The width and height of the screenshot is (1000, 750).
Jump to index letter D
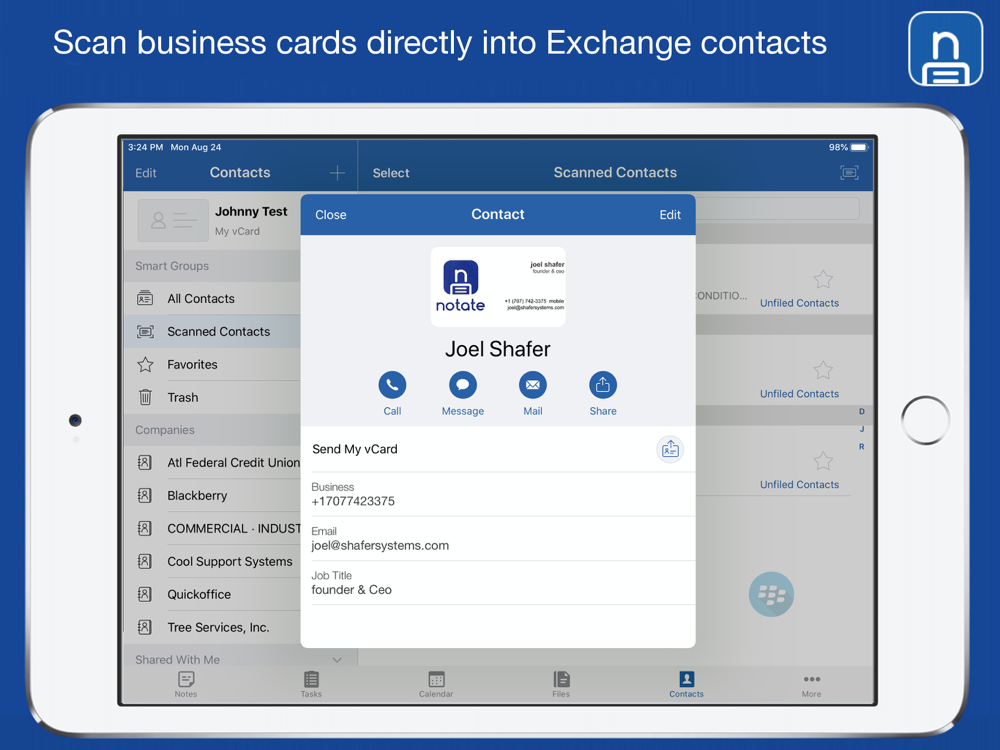coord(862,411)
